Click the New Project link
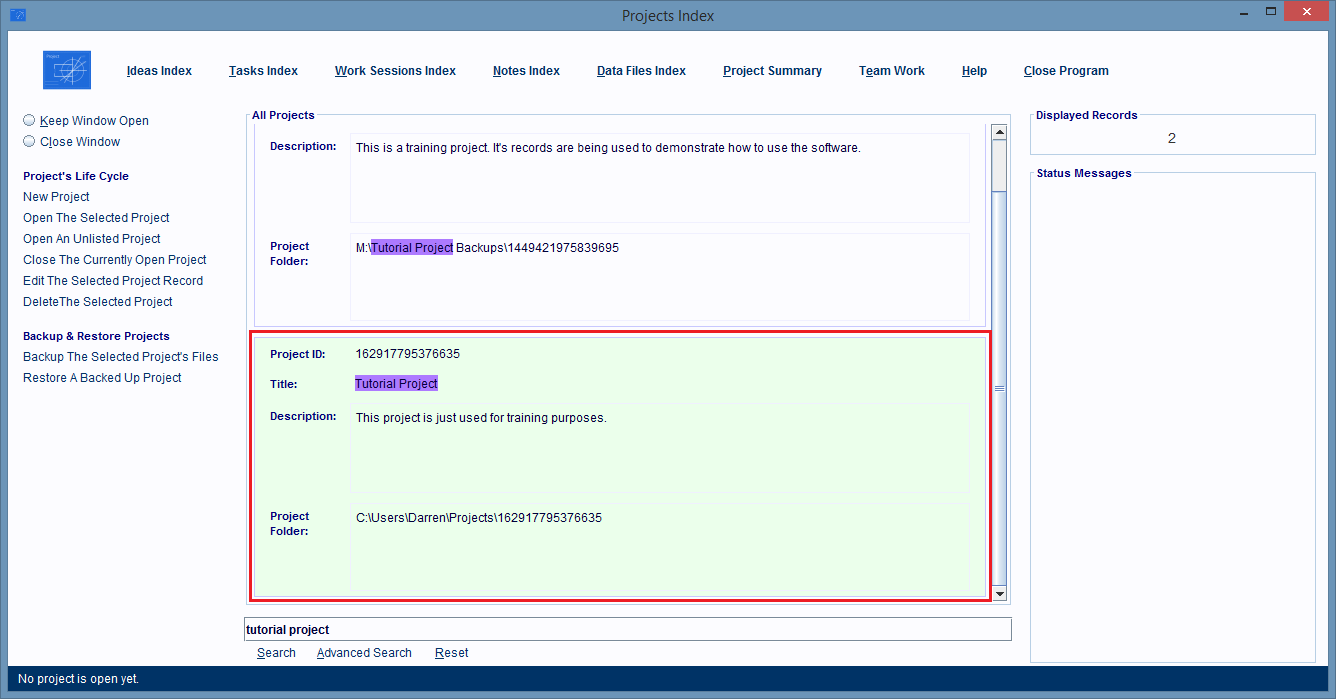Viewport: 1336px width, 699px height. point(56,197)
